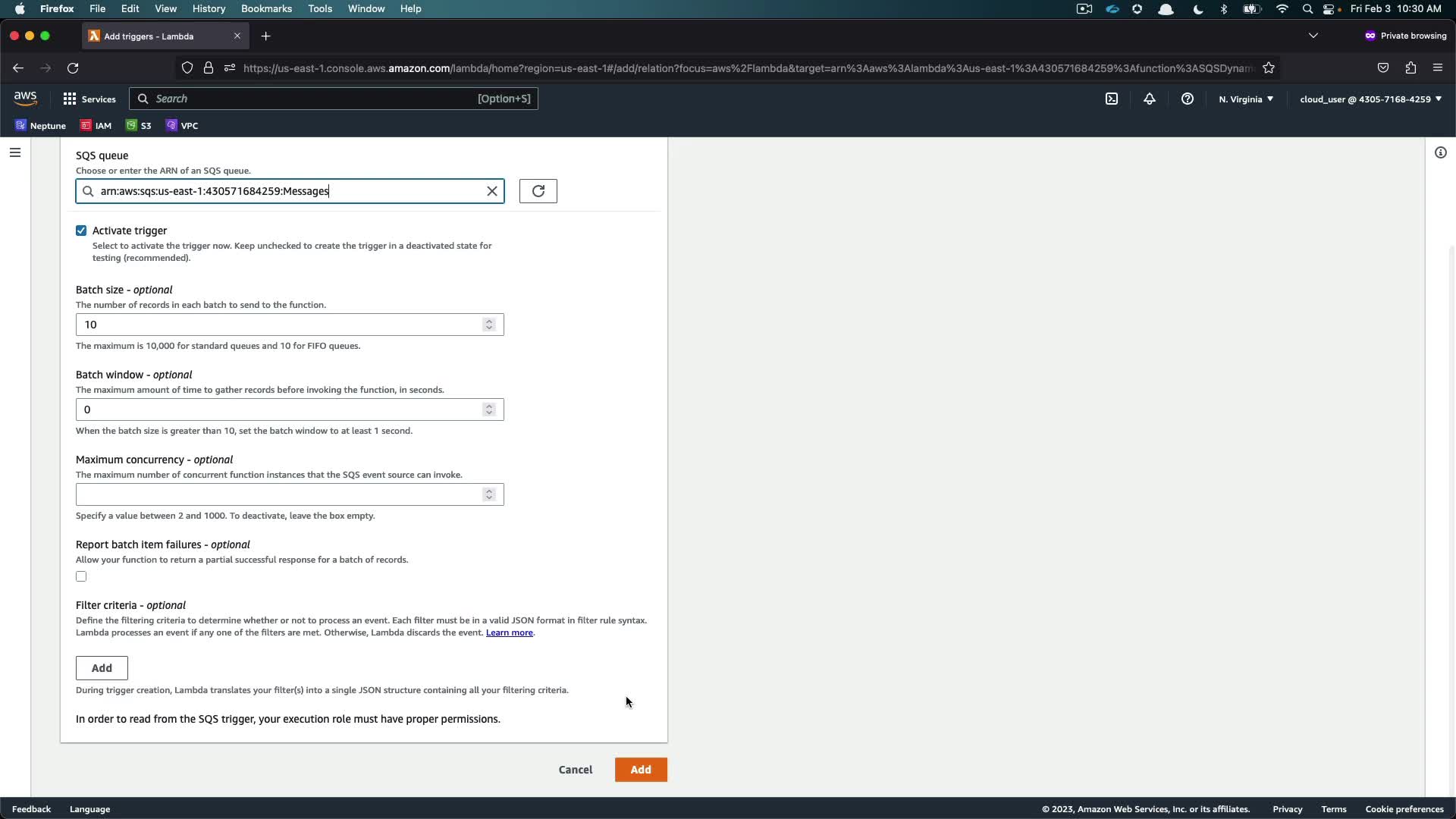Open N. Virginia region dropdown
This screenshot has height=819, width=1456.
pos(1246,99)
